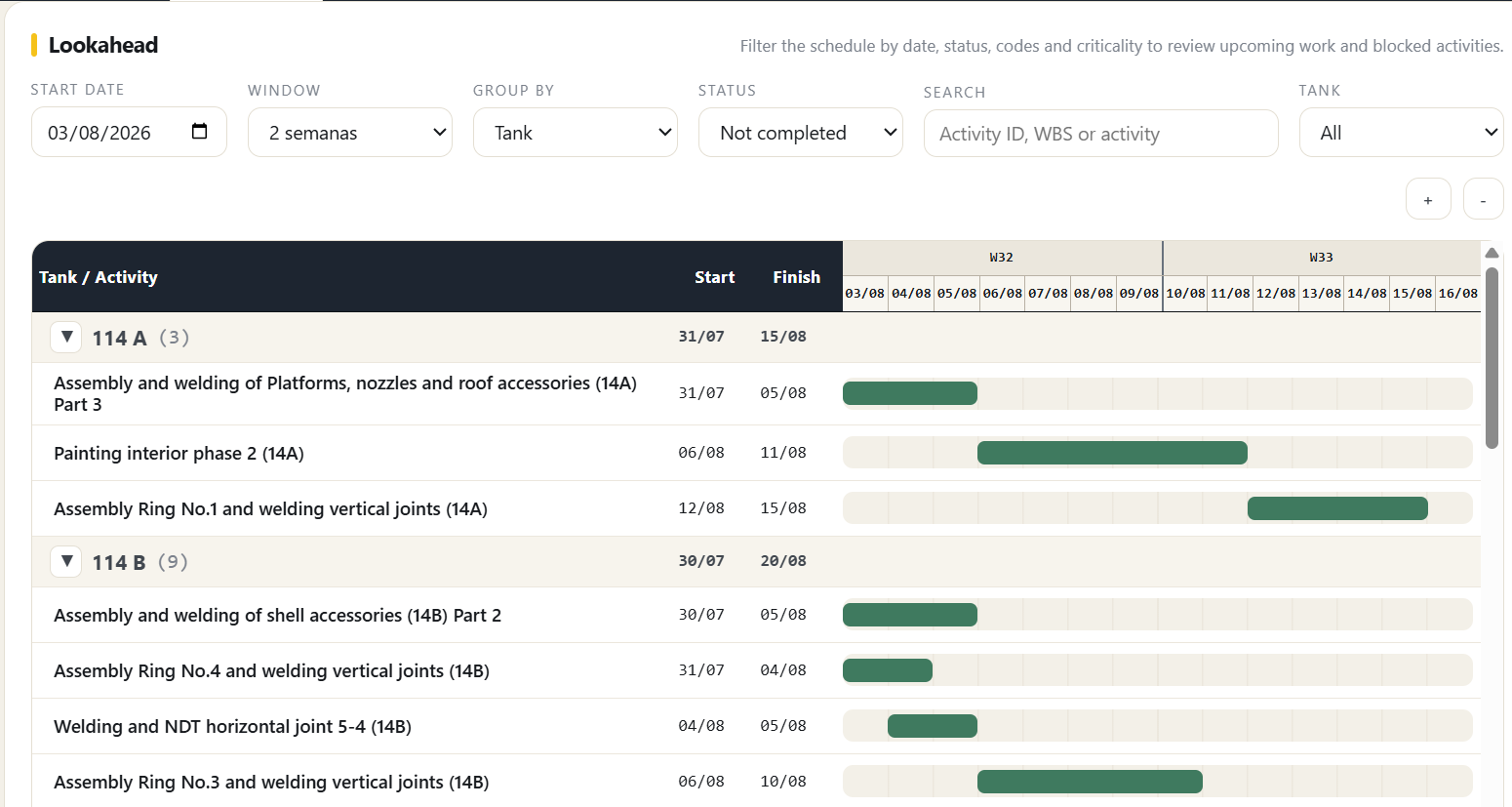Click the Gantt bar for shell accessories (14B) Part 2
The width and height of the screenshot is (1512, 807).
point(910,615)
